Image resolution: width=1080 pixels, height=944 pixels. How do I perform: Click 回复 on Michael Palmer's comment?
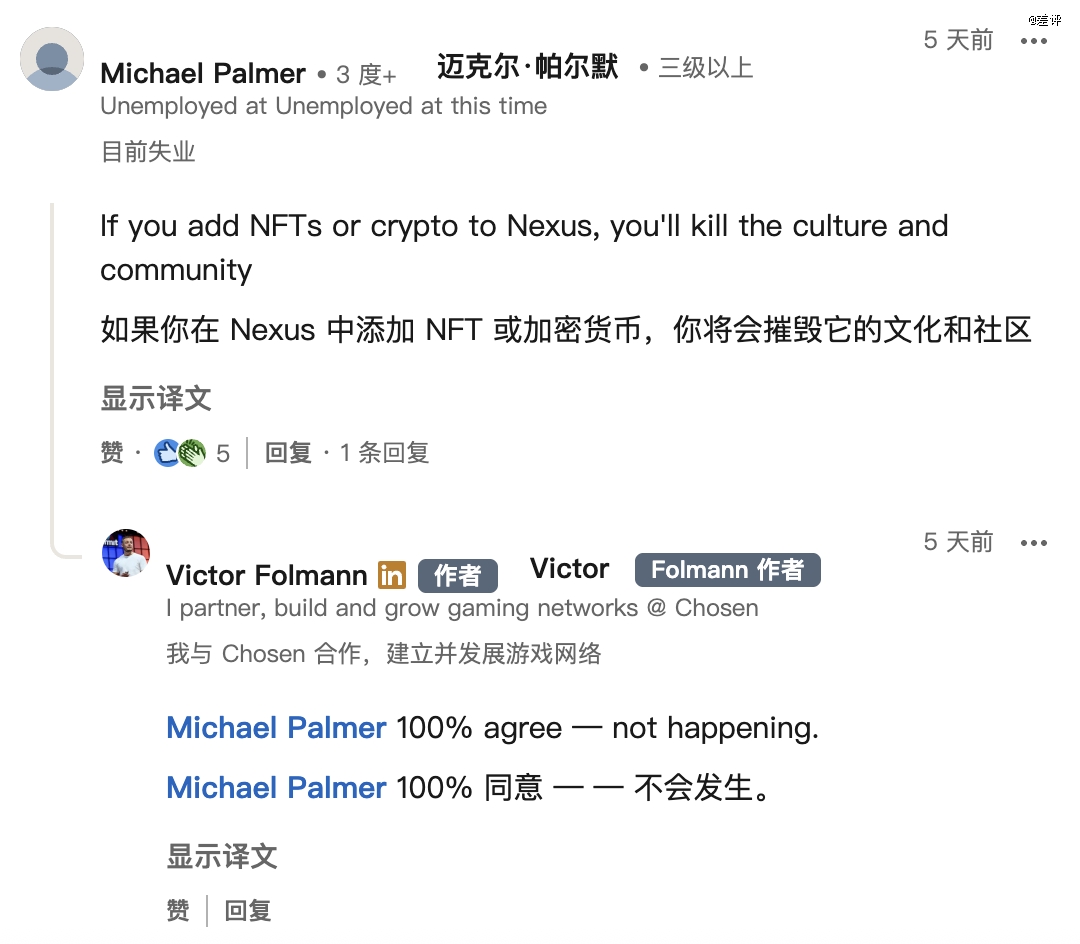(x=288, y=453)
